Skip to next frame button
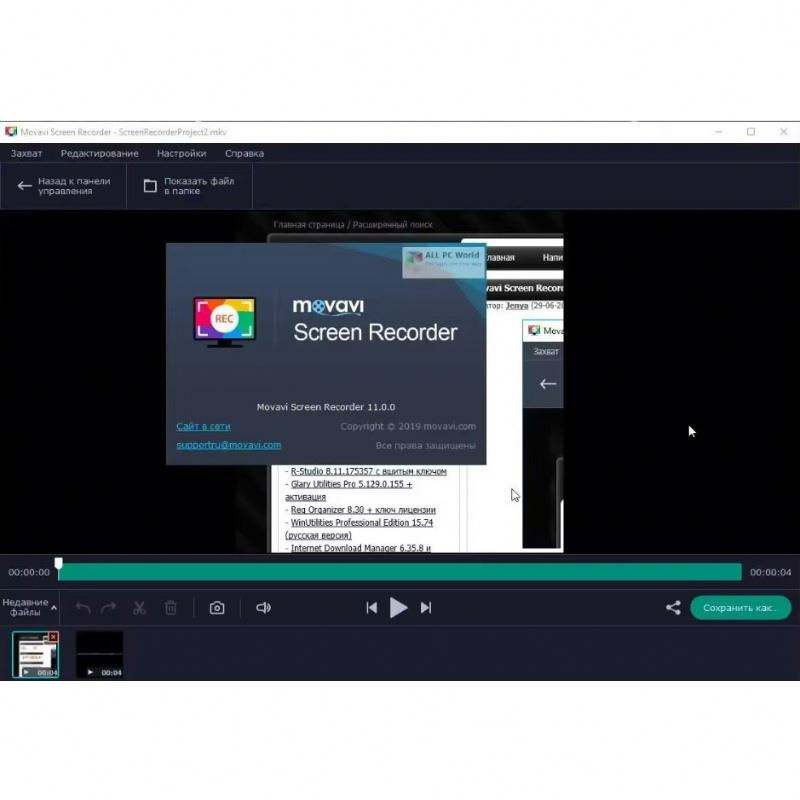Screen dimensions: 800x800 tap(426, 608)
